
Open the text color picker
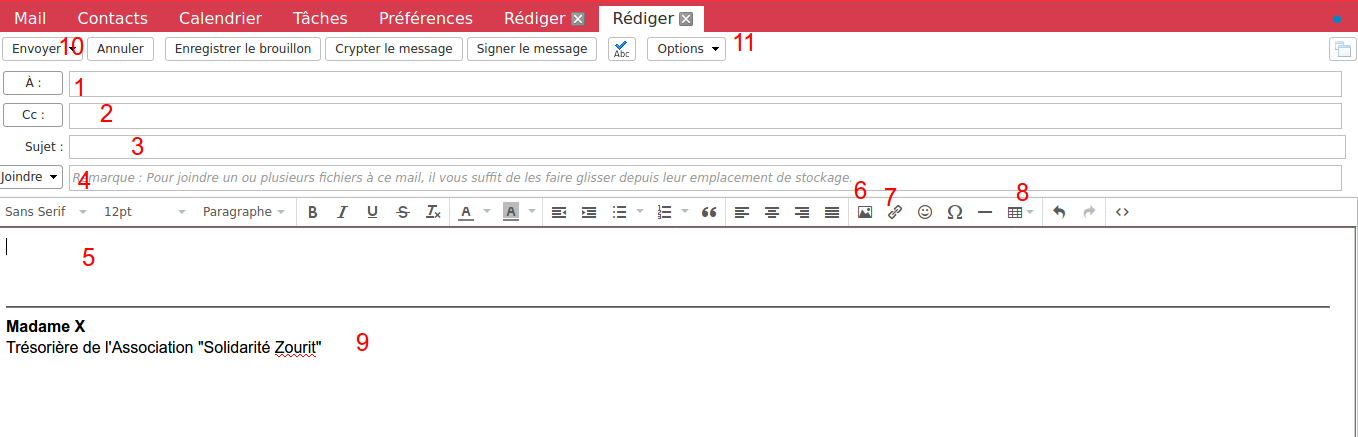(467, 212)
